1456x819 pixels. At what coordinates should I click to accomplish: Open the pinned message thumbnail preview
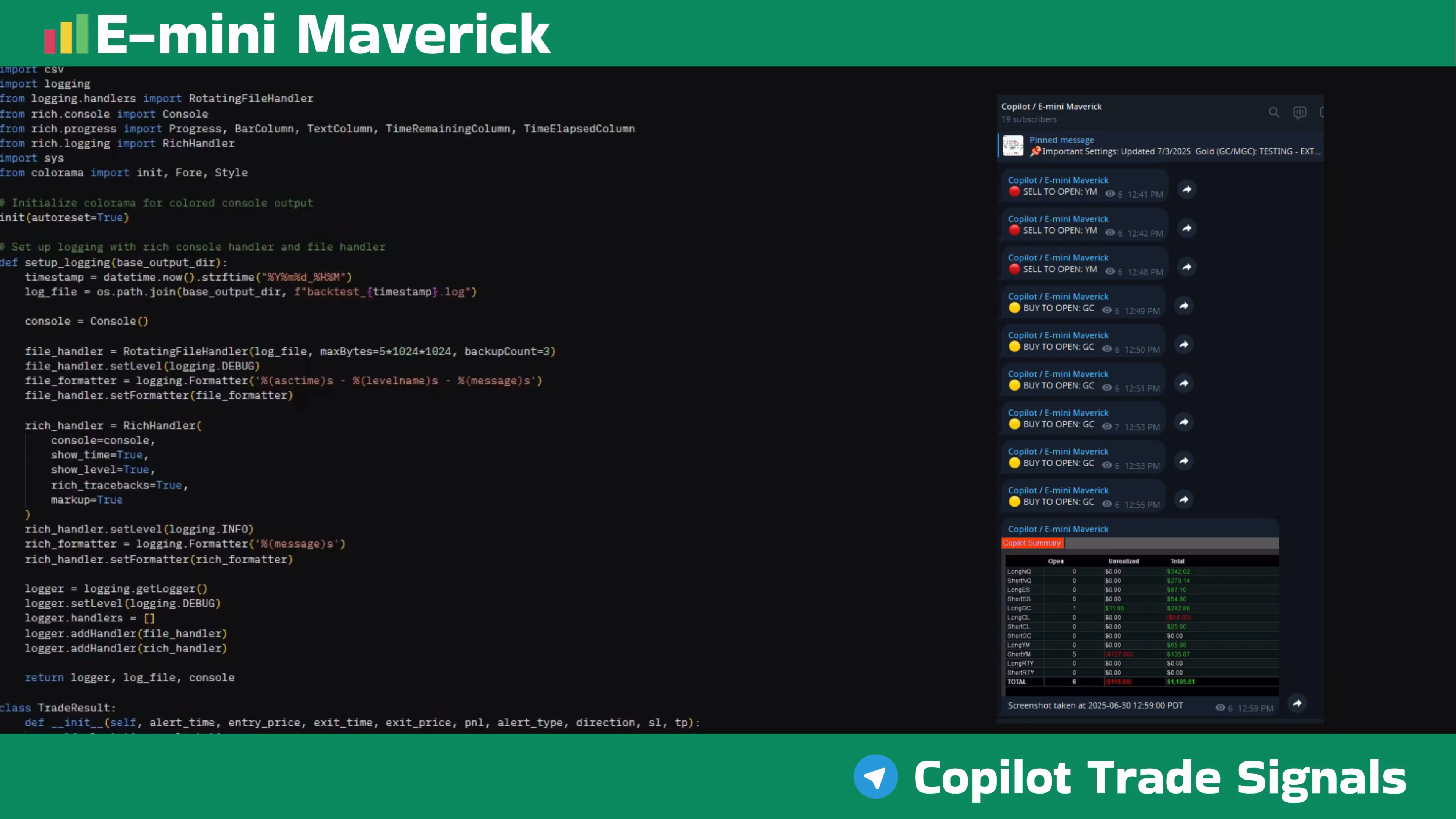[x=1012, y=146]
